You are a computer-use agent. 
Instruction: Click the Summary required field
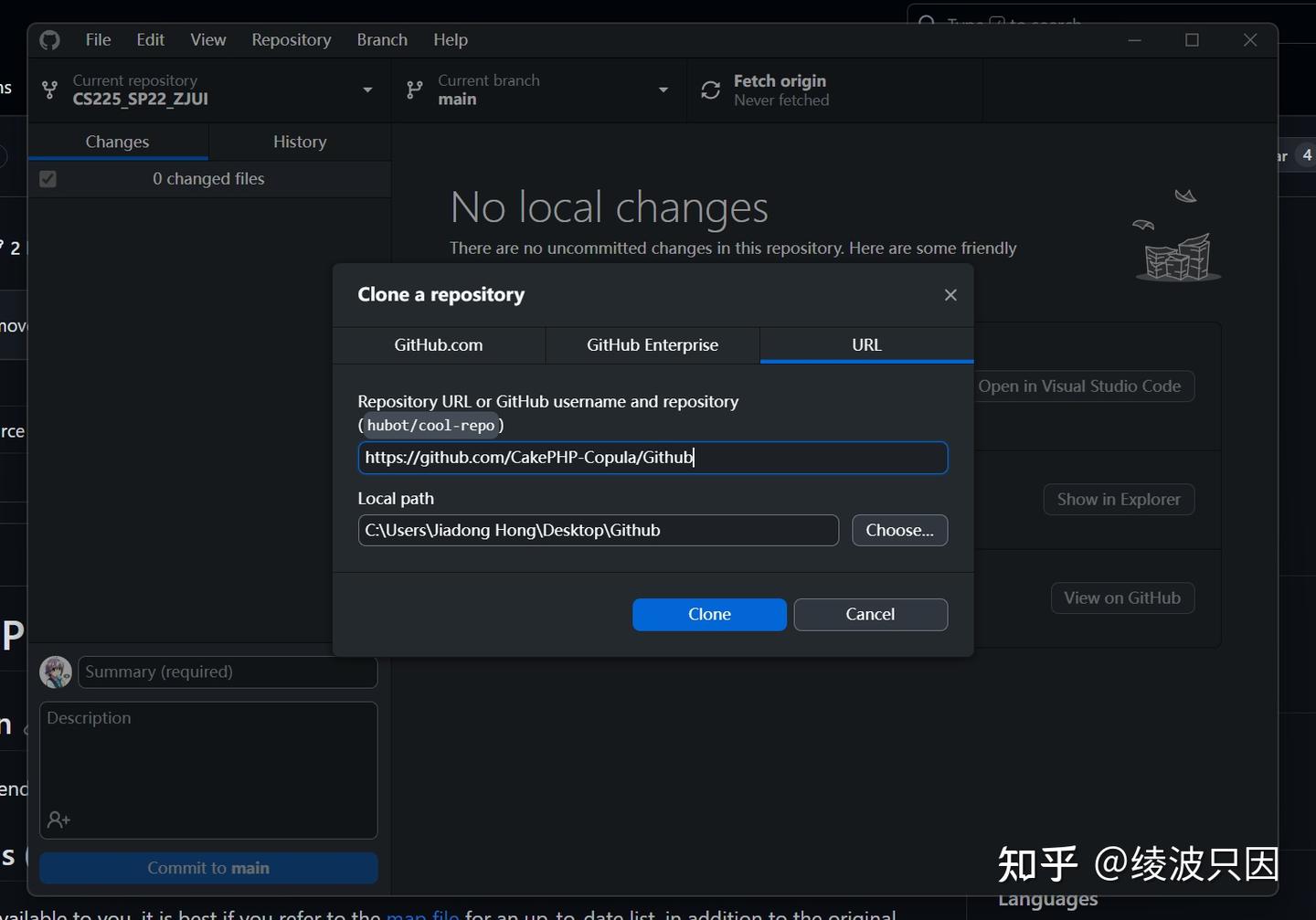pos(227,671)
